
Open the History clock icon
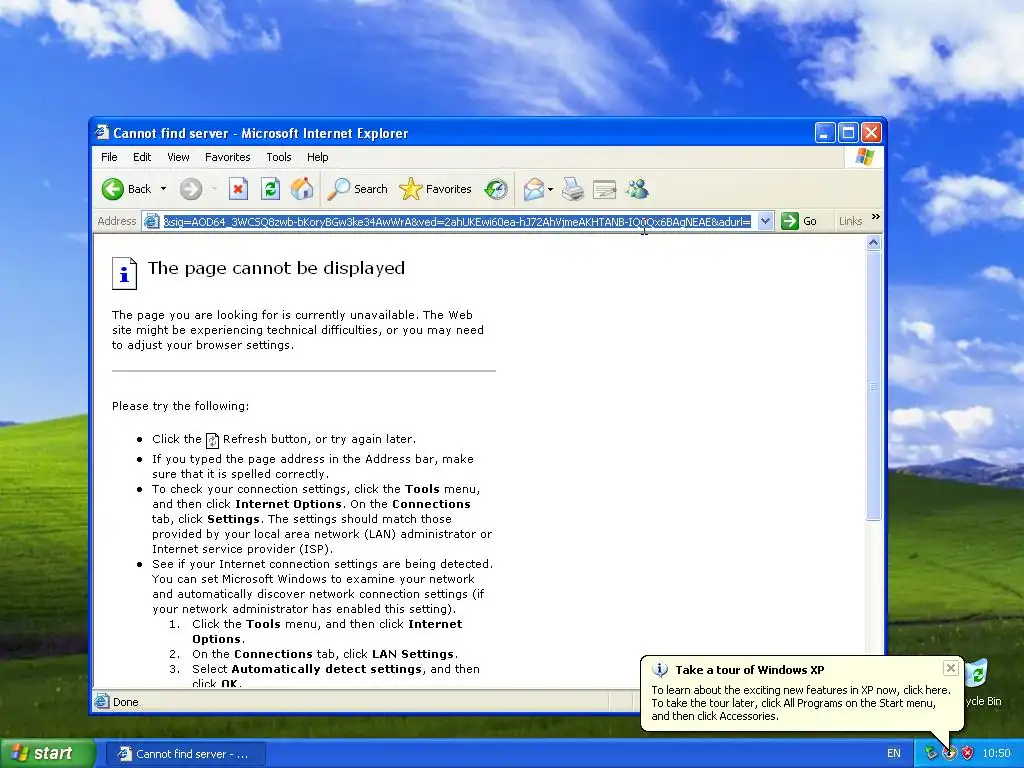[x=496, y=189]
